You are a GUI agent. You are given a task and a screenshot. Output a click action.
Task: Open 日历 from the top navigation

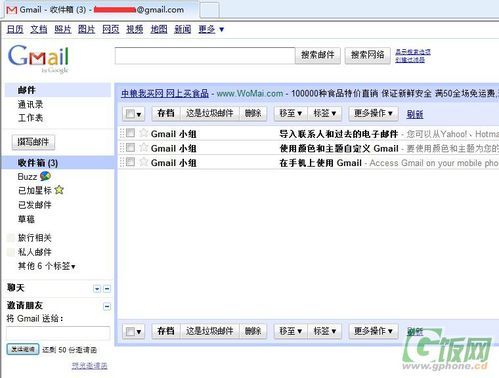click(x=15, y=29)
